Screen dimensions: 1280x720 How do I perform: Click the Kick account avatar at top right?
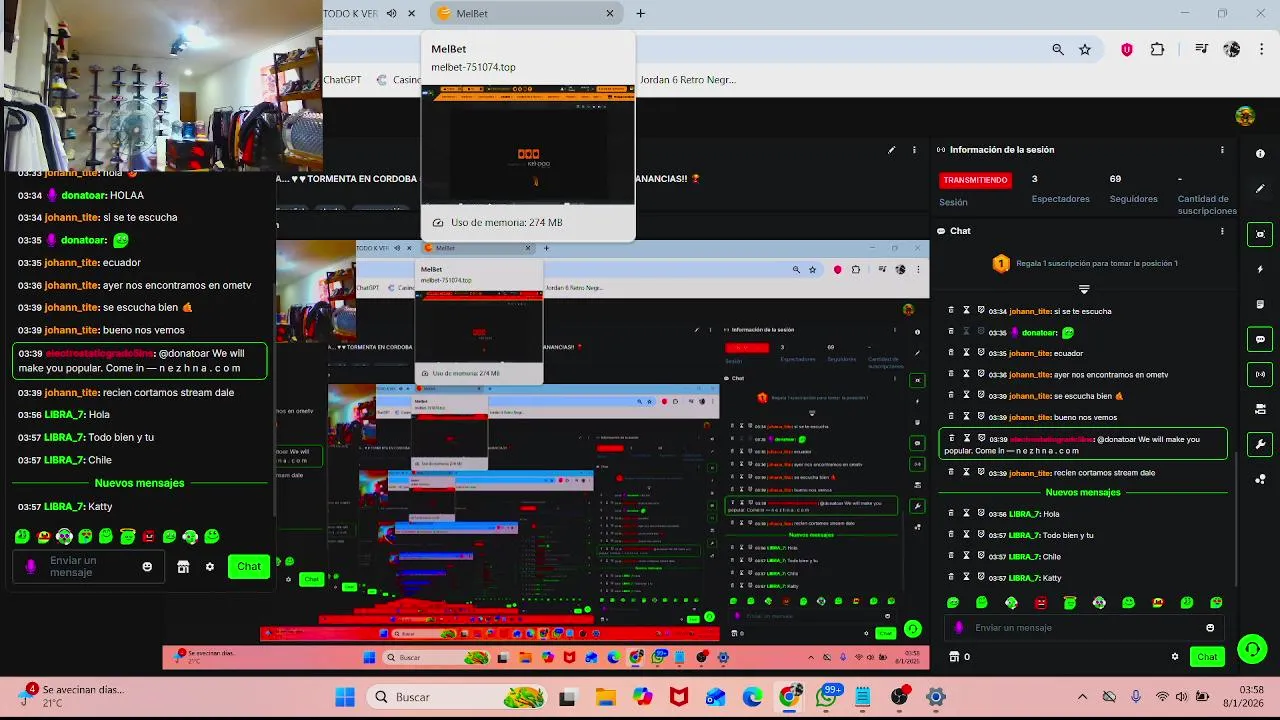[x=1245, y=116]
